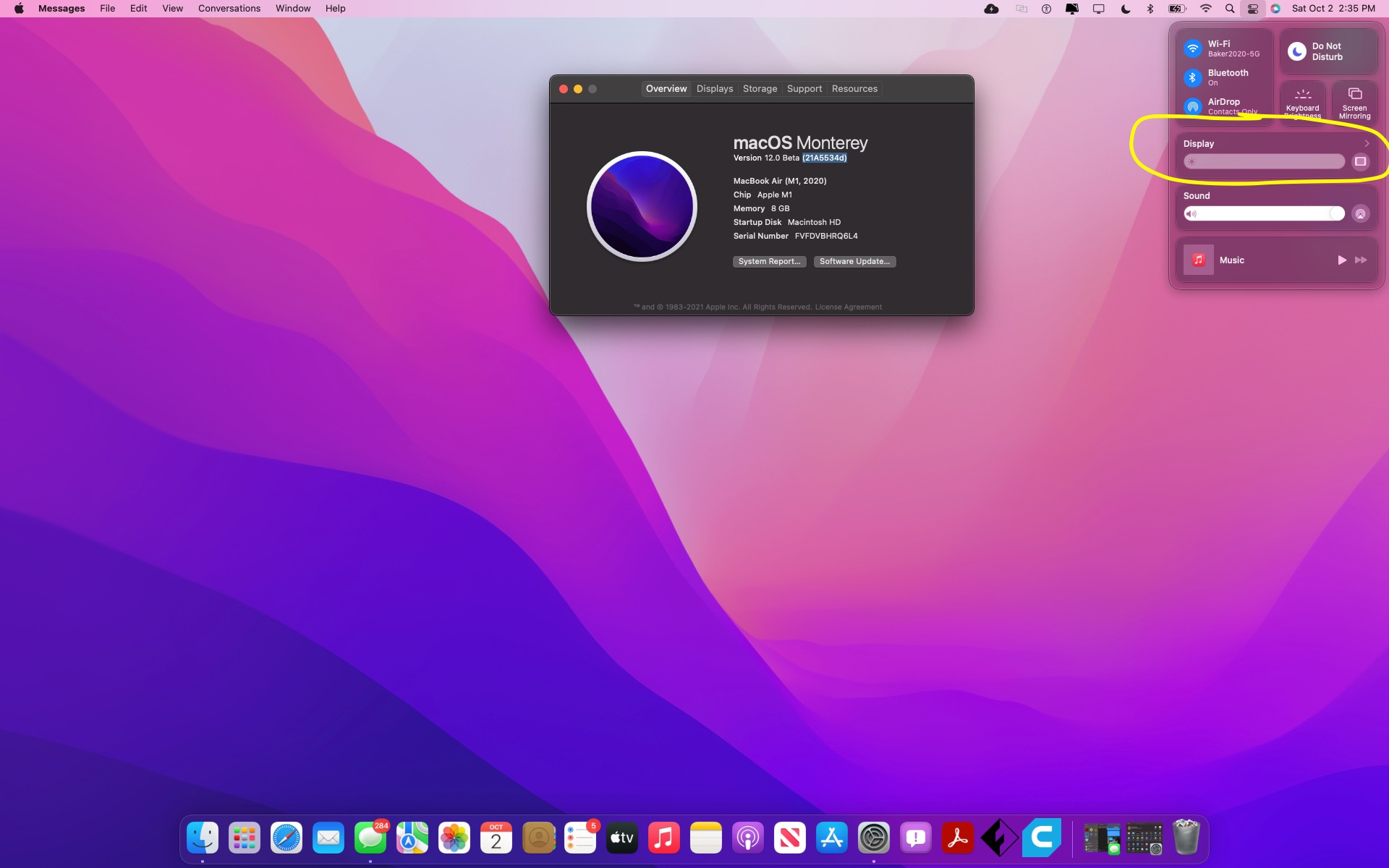
Task: Open the Wi-Fi menu bar icon
Action: coord(1205,9)
